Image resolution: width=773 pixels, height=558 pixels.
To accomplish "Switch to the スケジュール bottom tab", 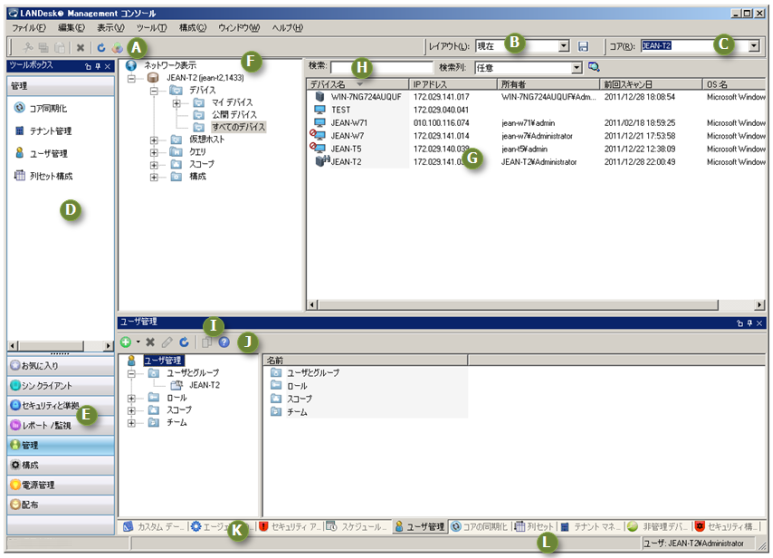I will 357,527.
